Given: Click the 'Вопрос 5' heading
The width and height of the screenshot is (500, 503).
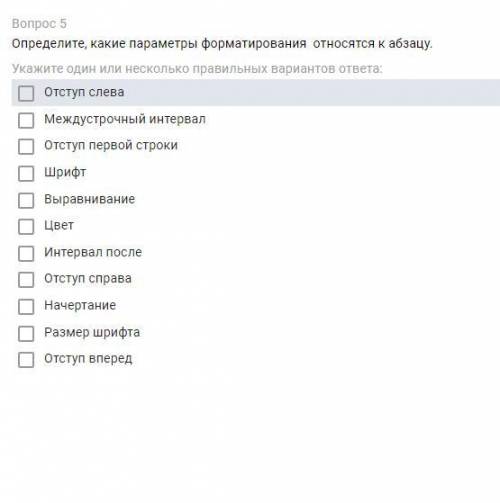Looking at the screenshot, I should (x=39, y=24).
